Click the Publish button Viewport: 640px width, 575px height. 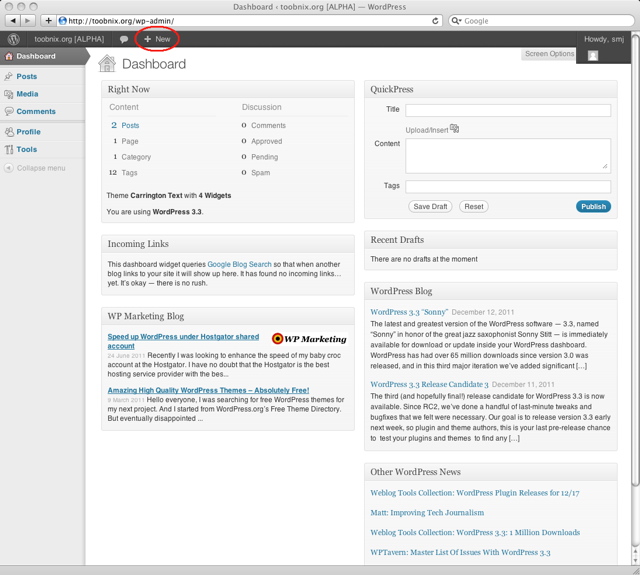pos(593,206)
